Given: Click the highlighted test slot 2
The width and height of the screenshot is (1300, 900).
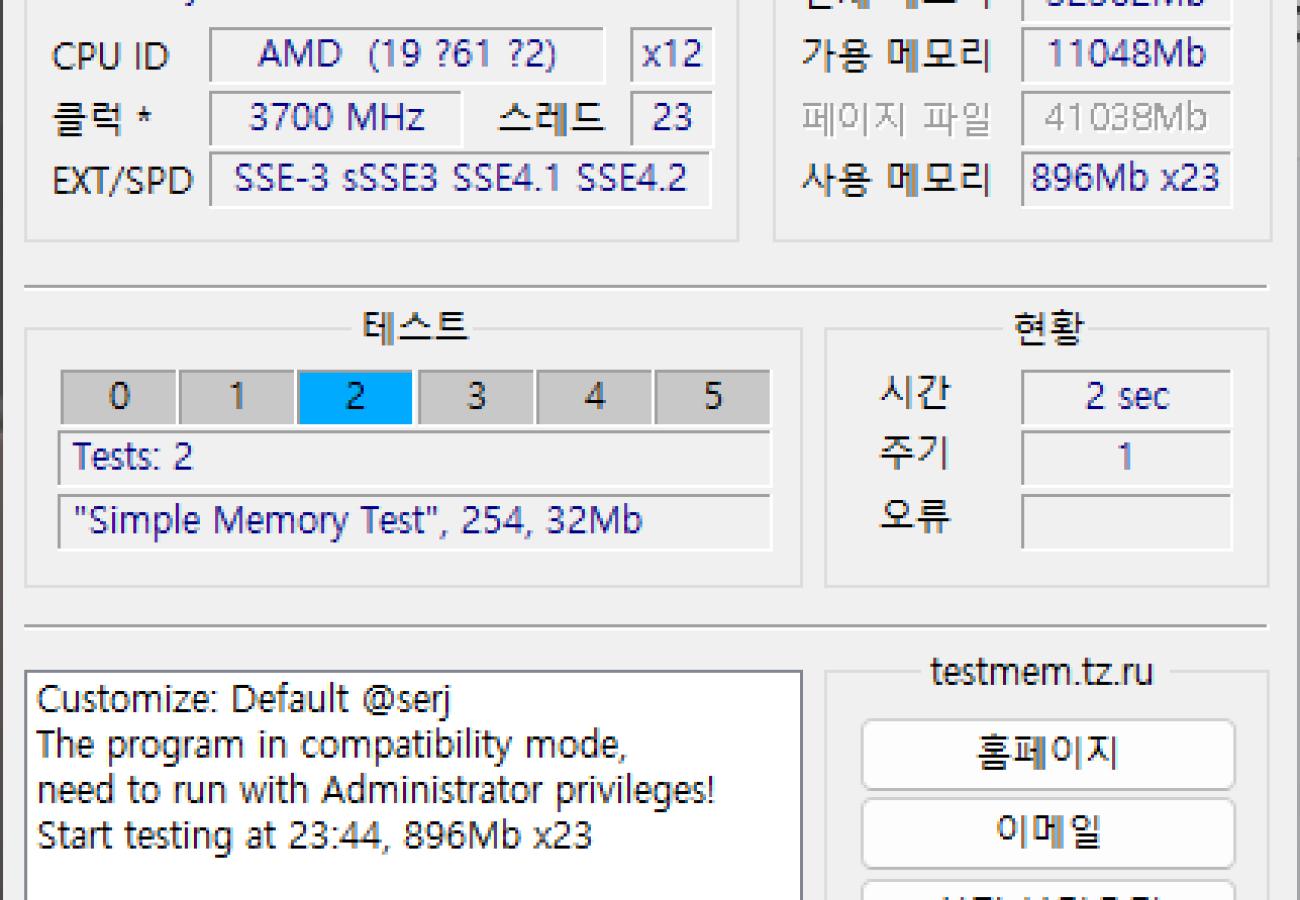Looking at the screenshot, I should (x=356, y=396).
